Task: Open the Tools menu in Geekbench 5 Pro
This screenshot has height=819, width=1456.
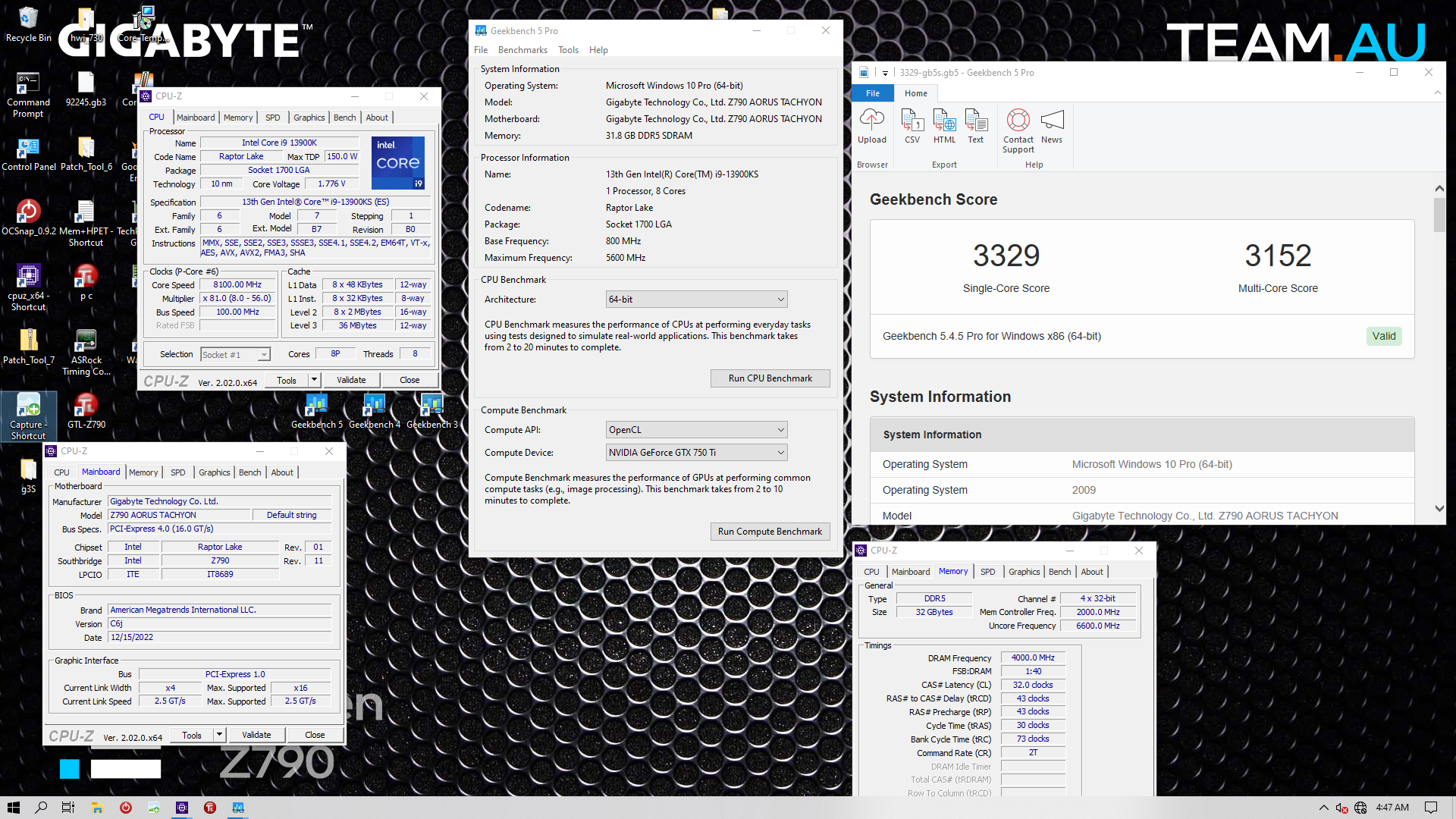Action: [568, 50]
